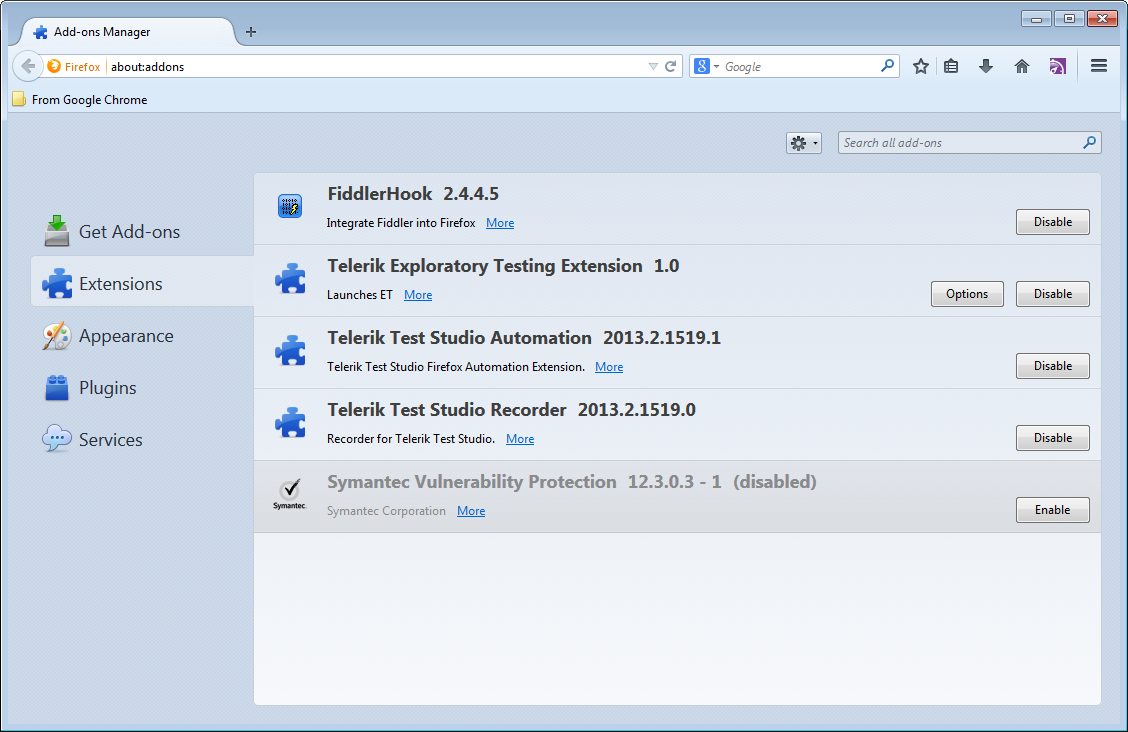Click the bookmark star icon
This screenshot has width=1128, height=732.
(921, 66)
